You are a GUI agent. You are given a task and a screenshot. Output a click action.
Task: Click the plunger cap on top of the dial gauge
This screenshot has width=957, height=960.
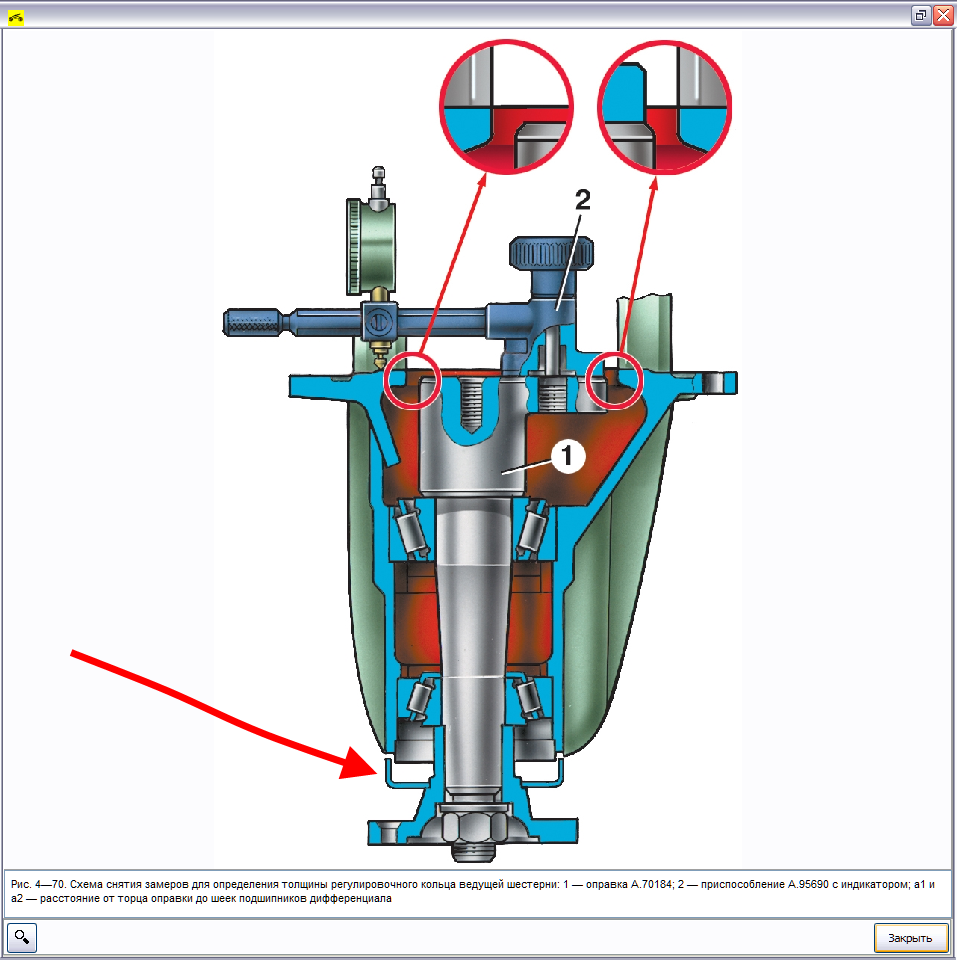tap(378, 179)
